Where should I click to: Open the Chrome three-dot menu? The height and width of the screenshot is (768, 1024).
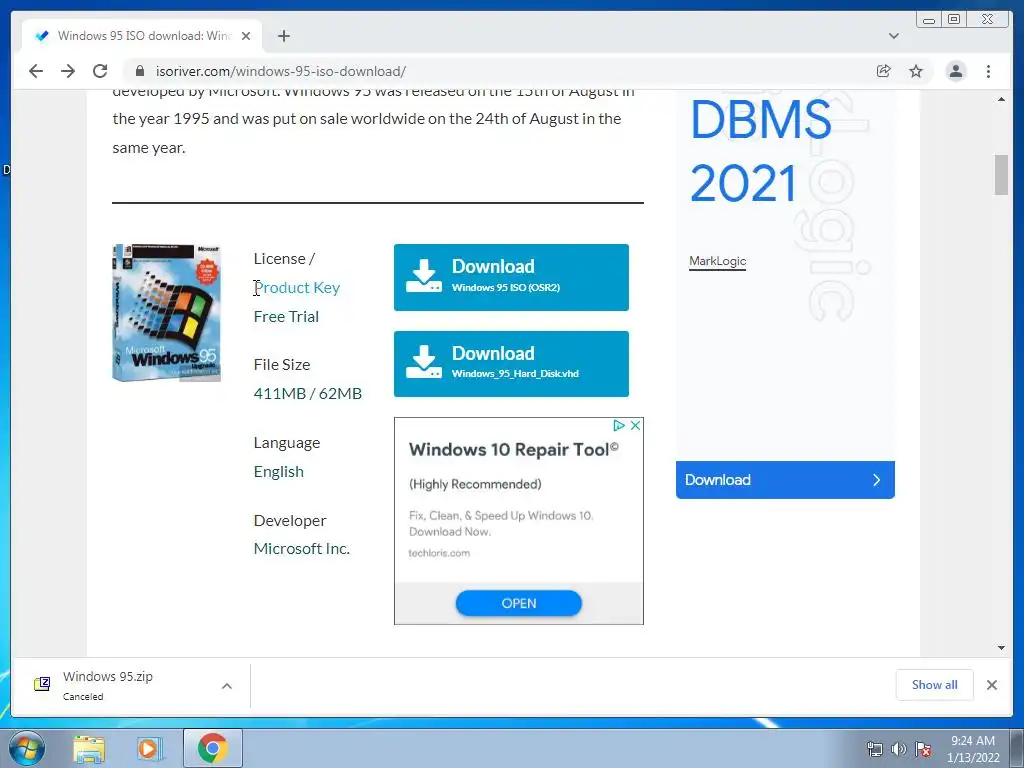pyautogui.click(x=988, y=71)
